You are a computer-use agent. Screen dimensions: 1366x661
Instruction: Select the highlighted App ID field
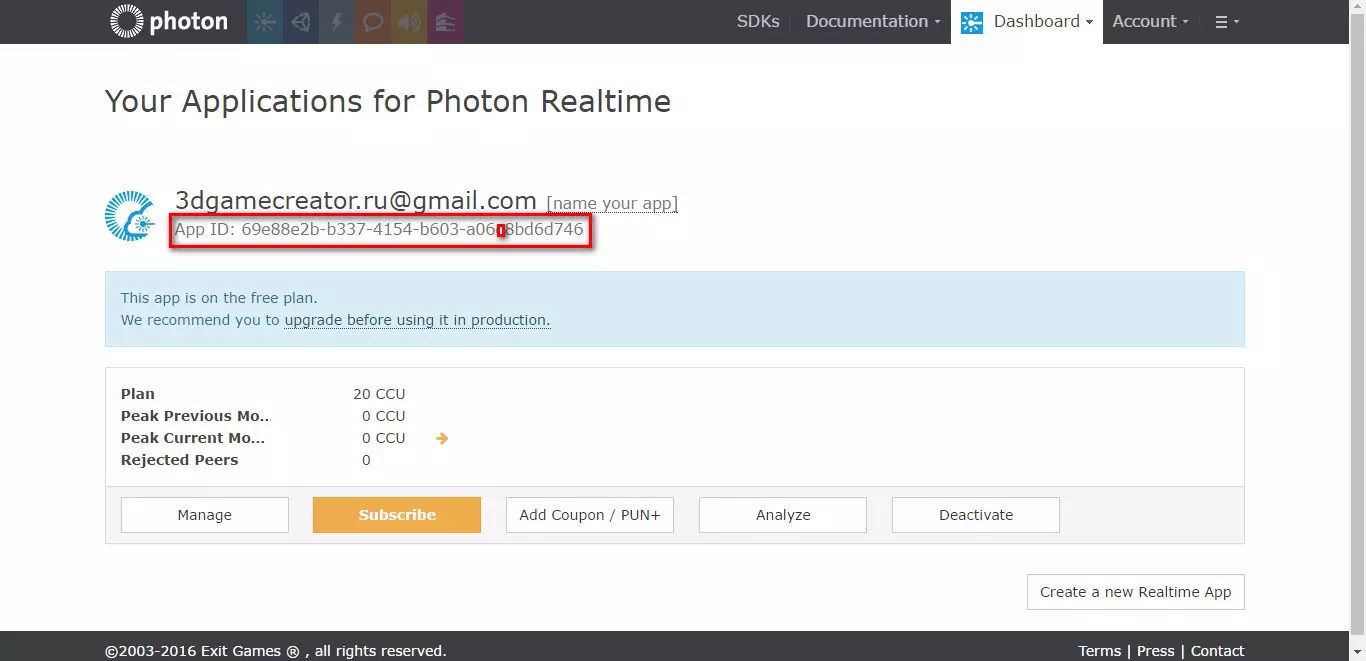380,229
